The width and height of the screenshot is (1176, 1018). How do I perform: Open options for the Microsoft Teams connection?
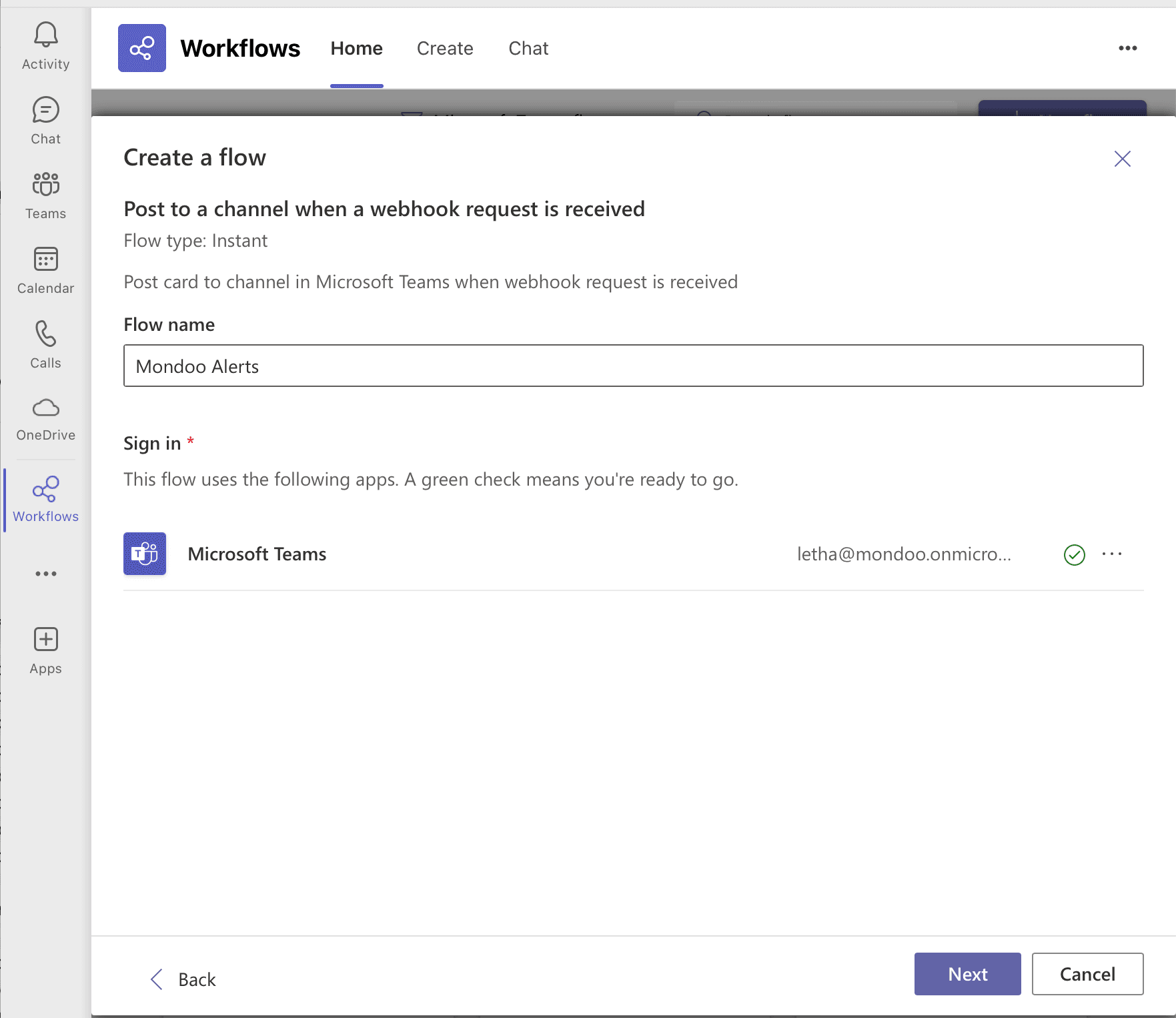coord(1111,554)
